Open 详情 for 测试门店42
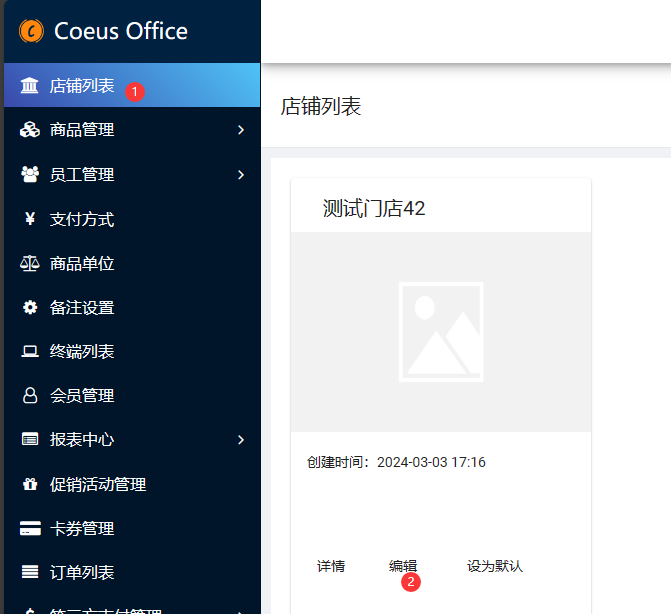 click(x=331, y=566)
